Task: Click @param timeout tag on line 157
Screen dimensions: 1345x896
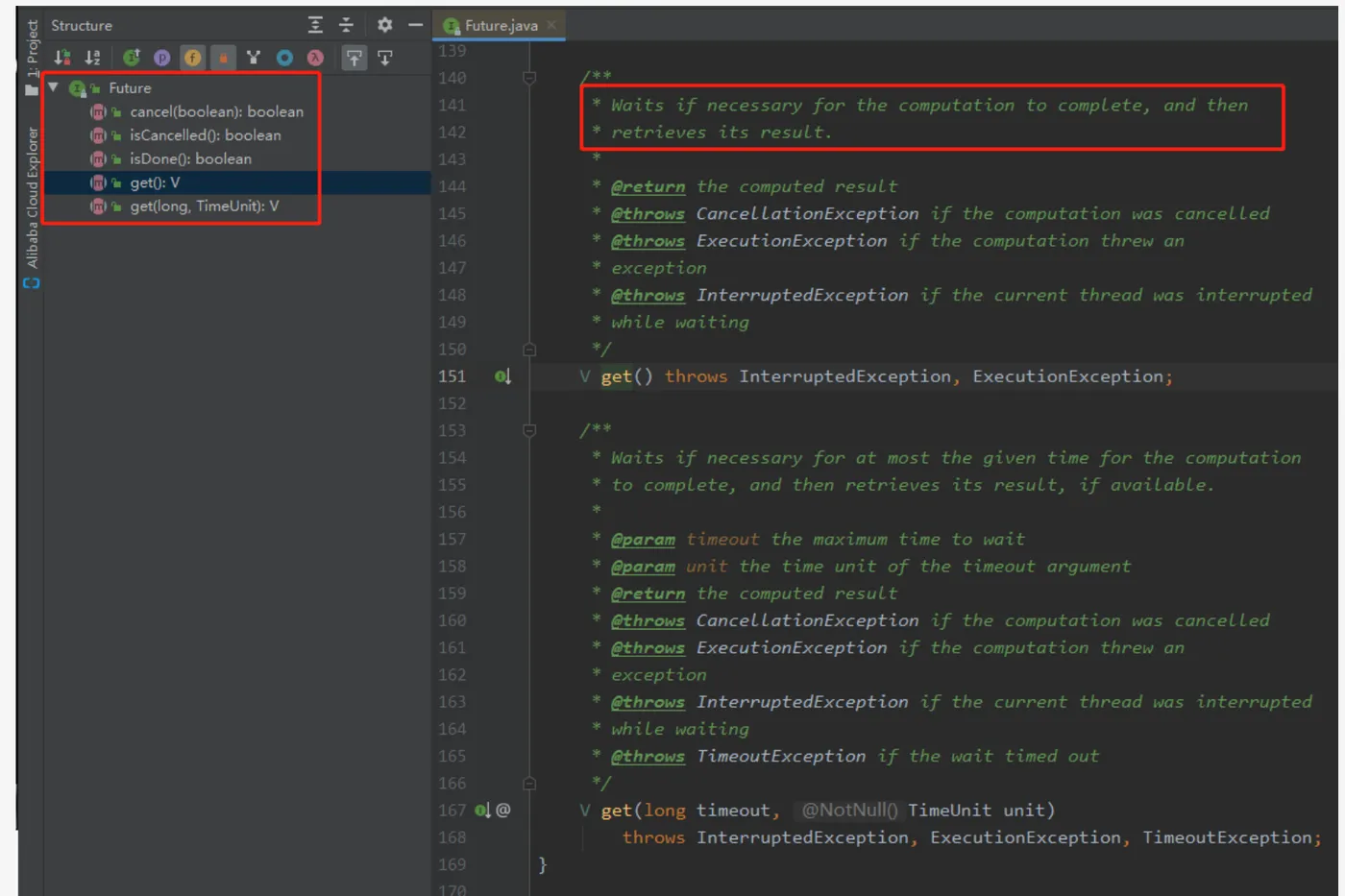Action: 643,540
